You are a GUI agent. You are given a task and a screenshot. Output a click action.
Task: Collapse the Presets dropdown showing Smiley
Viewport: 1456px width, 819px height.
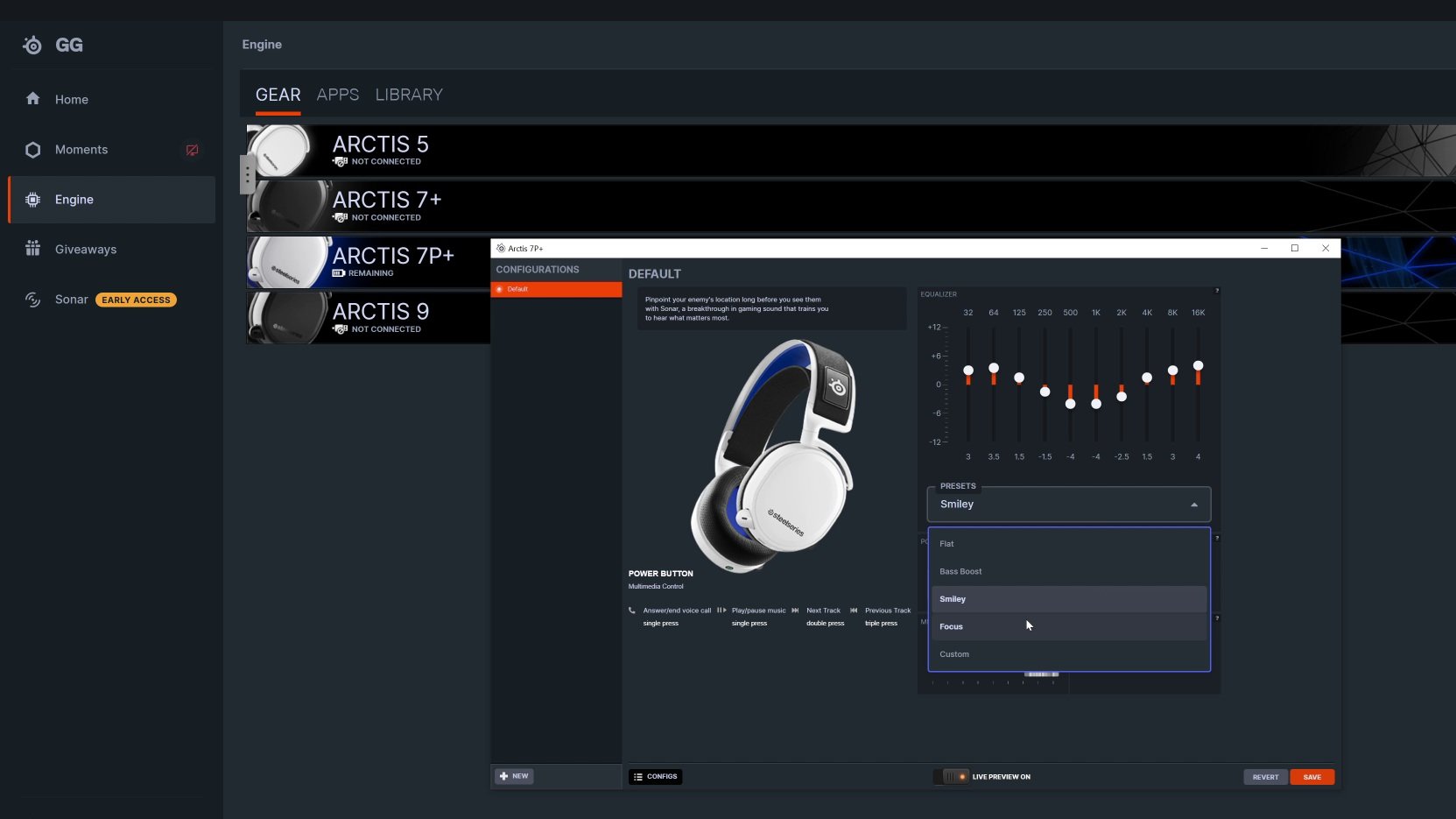click(x=1069, y=505)
